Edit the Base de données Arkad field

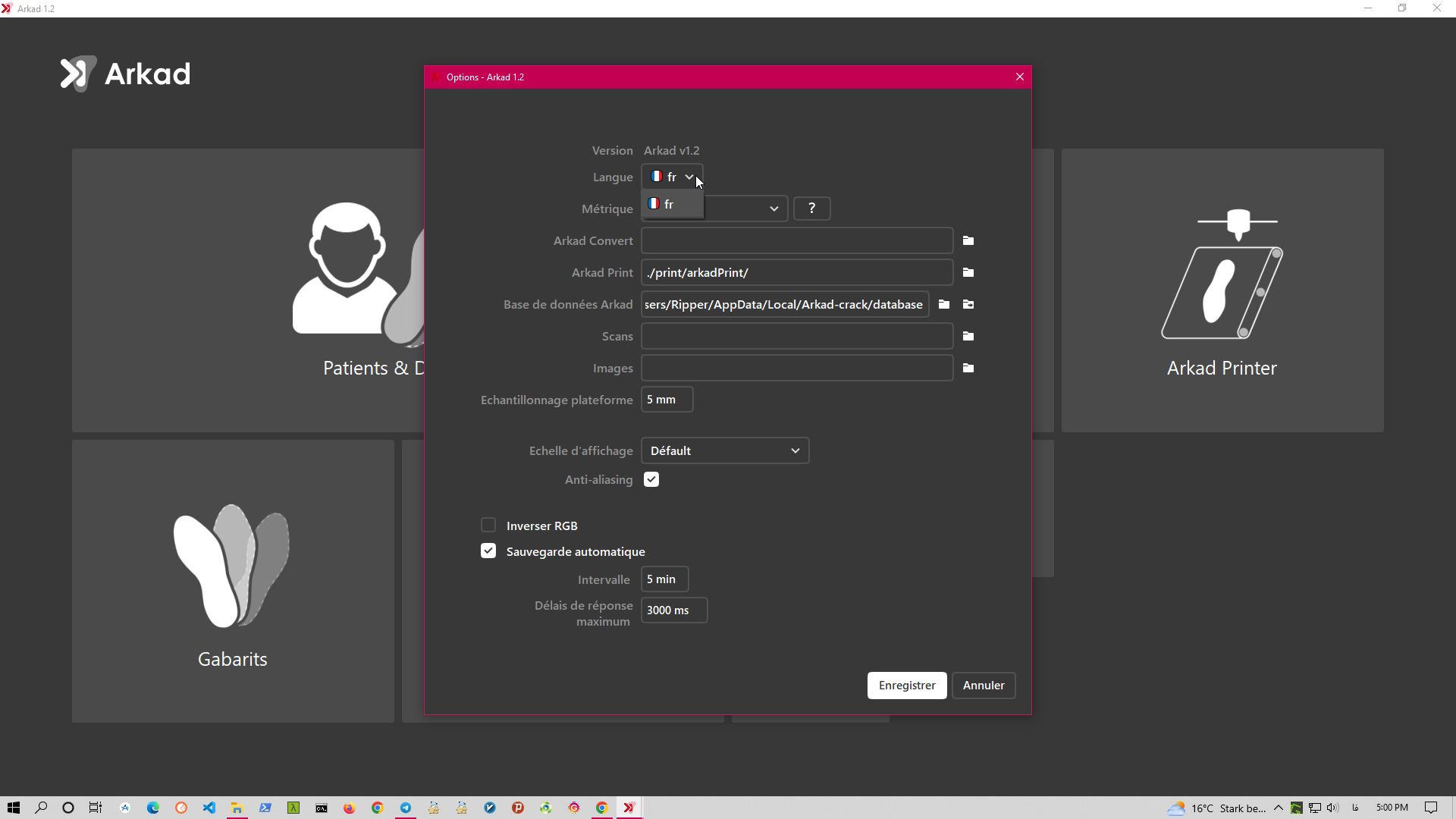785,304
